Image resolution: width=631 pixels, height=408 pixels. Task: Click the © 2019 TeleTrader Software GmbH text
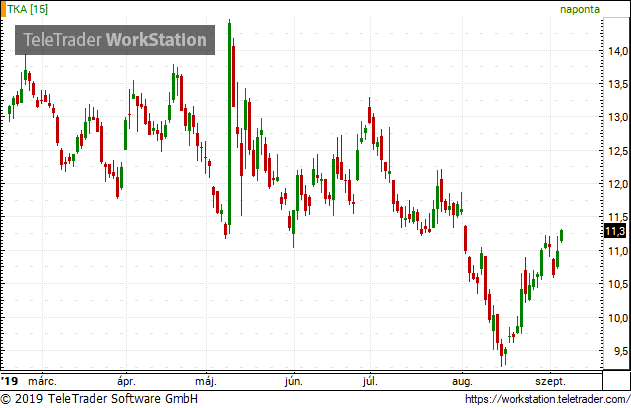point(99,399)
